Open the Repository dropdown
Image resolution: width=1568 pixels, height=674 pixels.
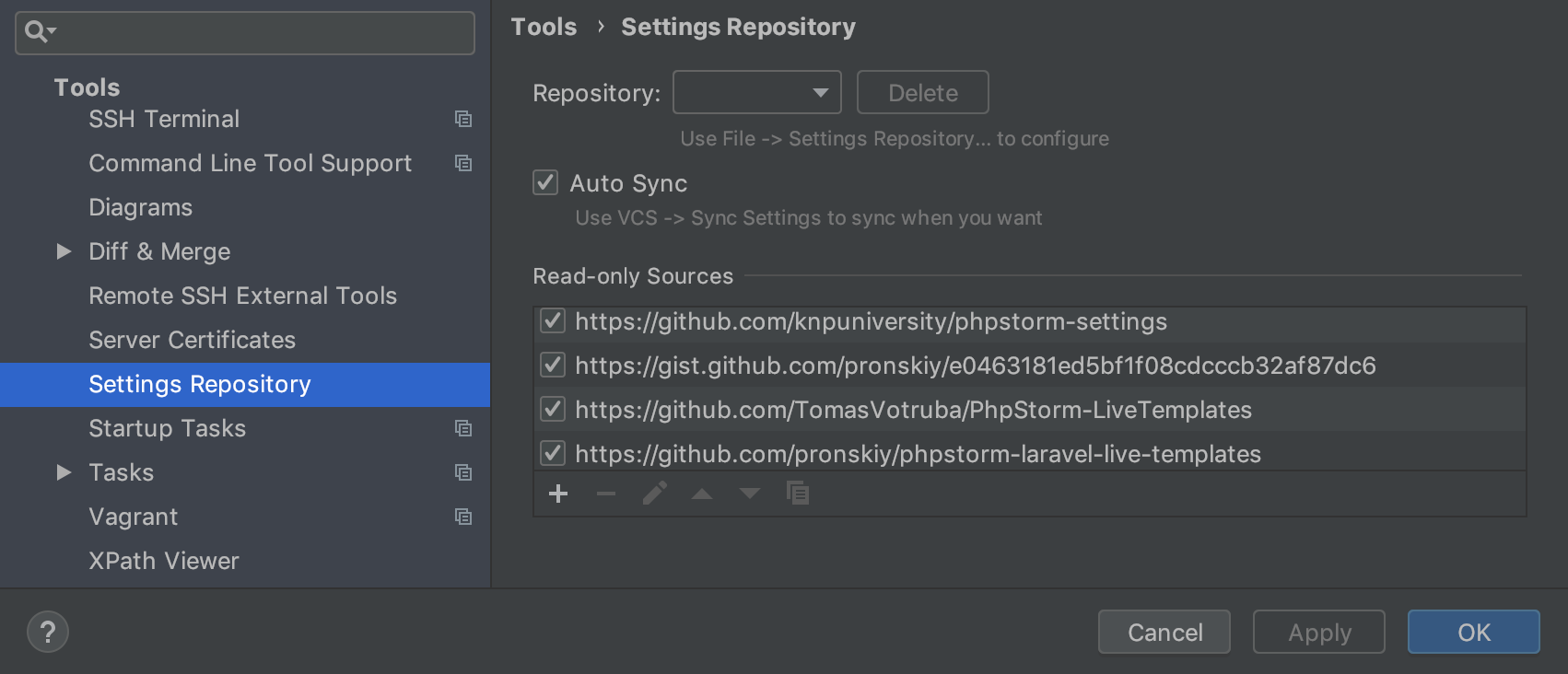(757, 92)
